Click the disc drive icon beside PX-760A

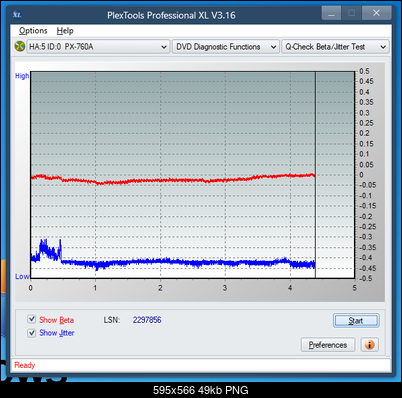pyautogui.click(x=20, y=46)
